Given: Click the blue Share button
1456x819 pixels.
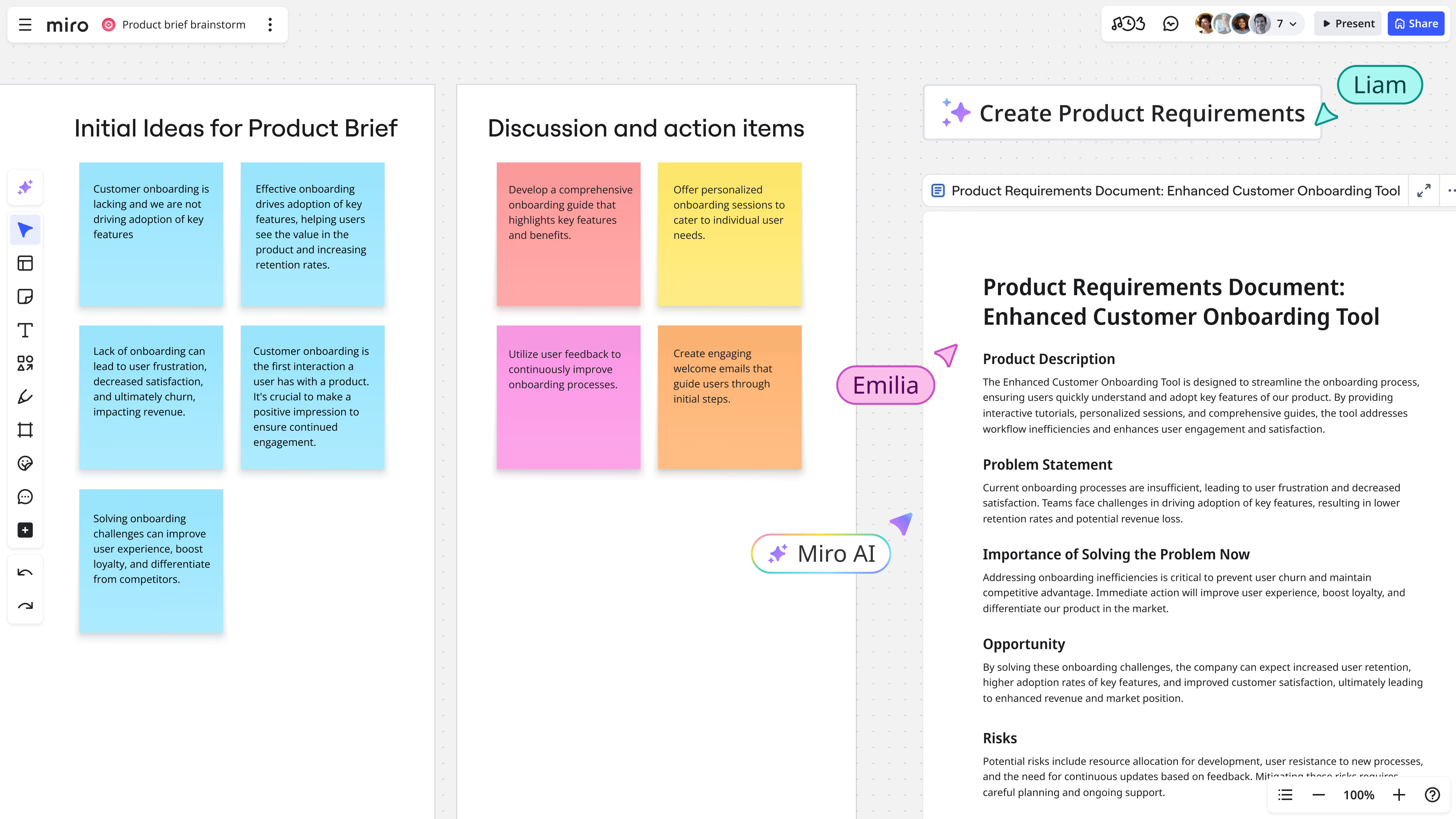Looking at the screenshot, I should click(x=1416, y=24).
